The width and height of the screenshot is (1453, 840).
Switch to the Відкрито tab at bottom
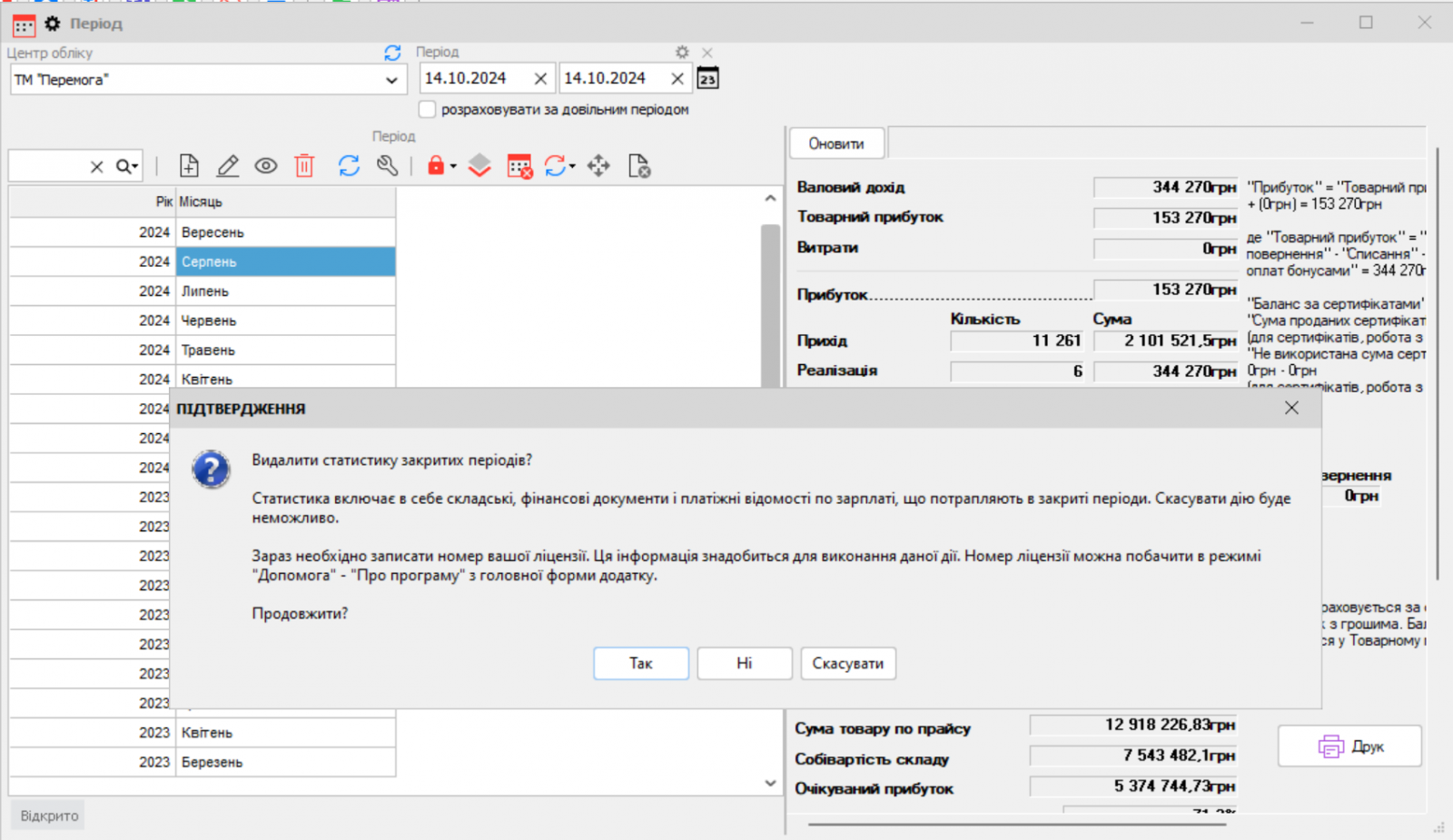click(47, 815)
